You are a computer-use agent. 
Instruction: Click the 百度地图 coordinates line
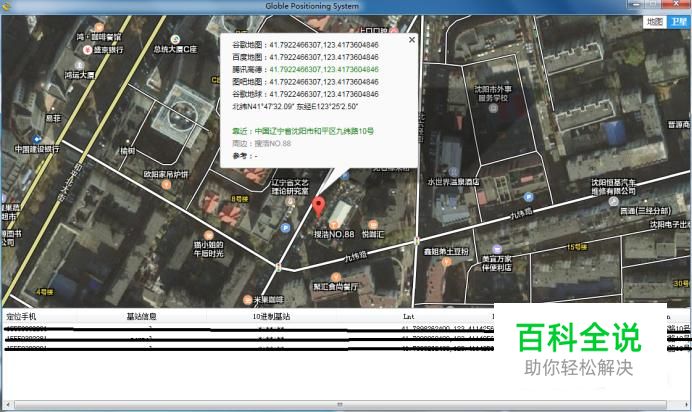pos(305,57)
